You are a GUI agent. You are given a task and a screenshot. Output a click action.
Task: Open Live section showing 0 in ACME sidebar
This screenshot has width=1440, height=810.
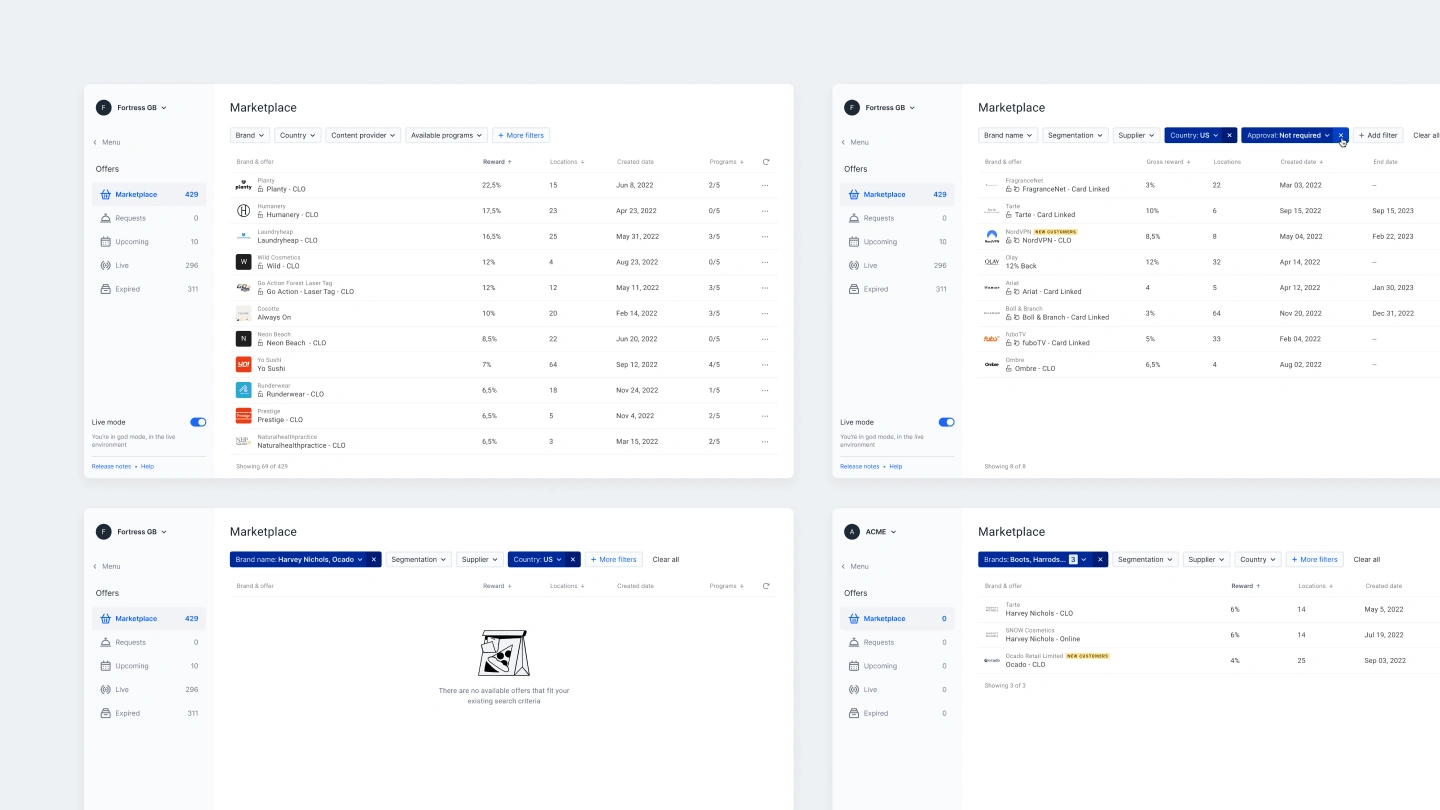click(897, 690)
